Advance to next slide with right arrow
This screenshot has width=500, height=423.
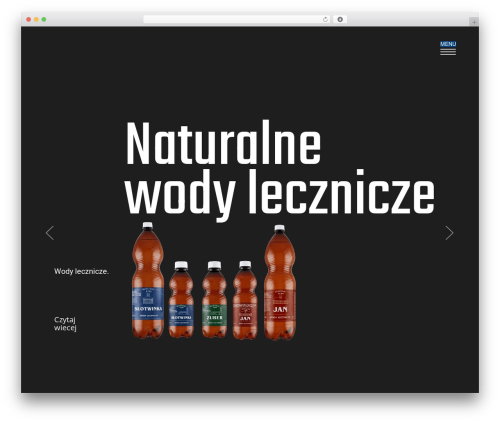[449, 233]
